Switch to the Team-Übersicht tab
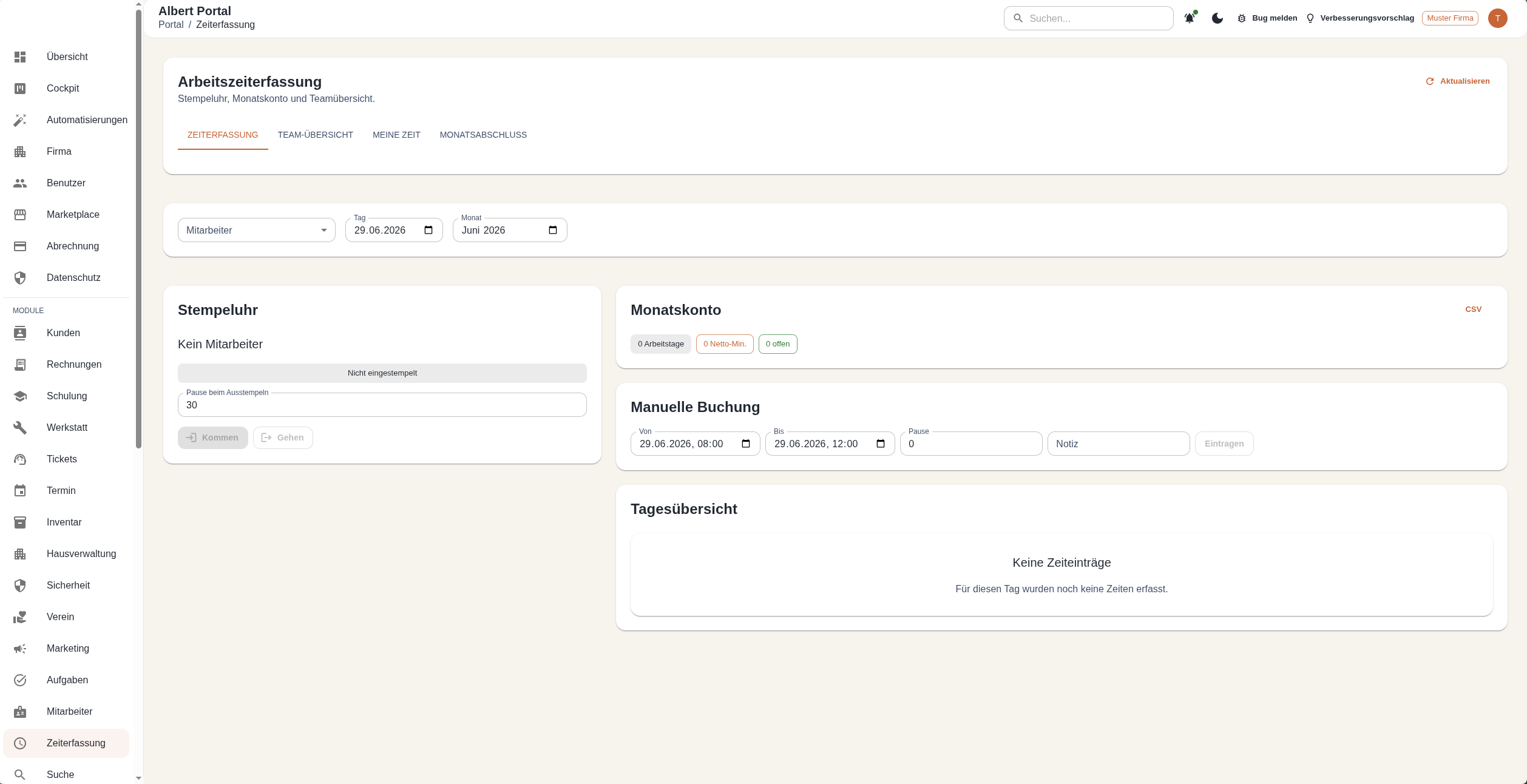The height and width of the screenshot is (784, 1527). (316, 135)
